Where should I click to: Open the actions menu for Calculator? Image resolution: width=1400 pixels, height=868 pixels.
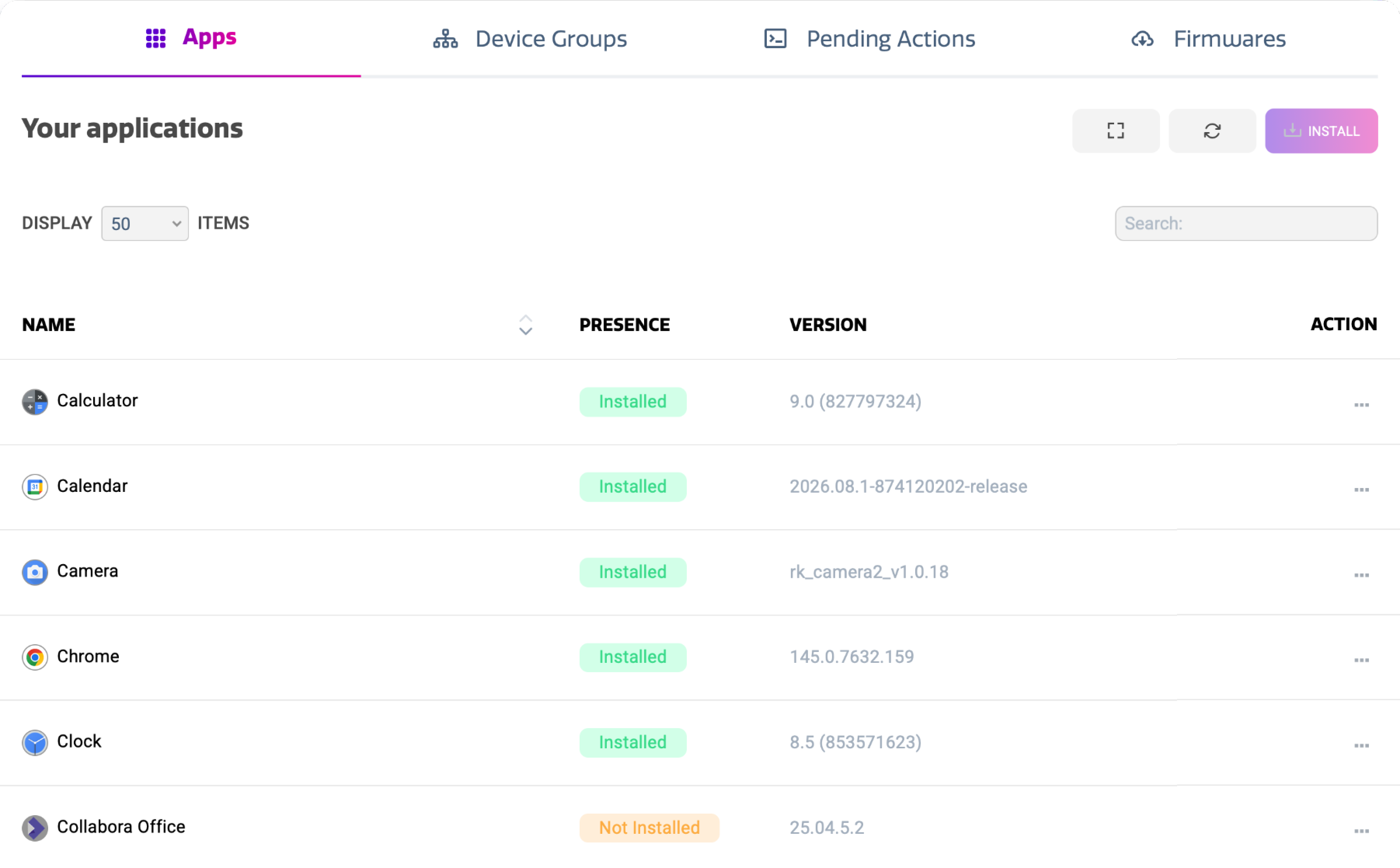tap(1361, 405)
